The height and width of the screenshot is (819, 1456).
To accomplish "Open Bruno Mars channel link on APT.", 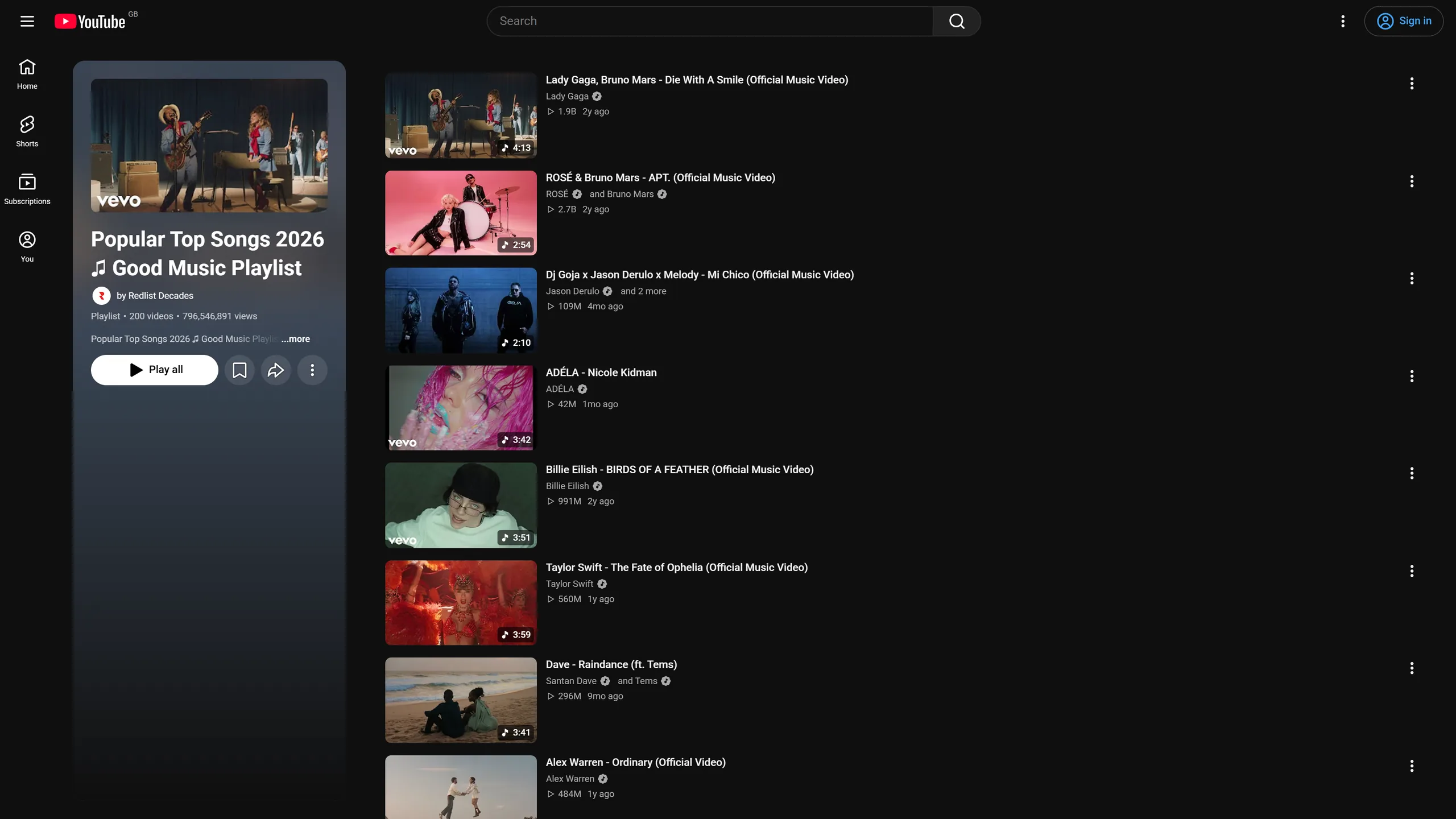I will (630, 194).
